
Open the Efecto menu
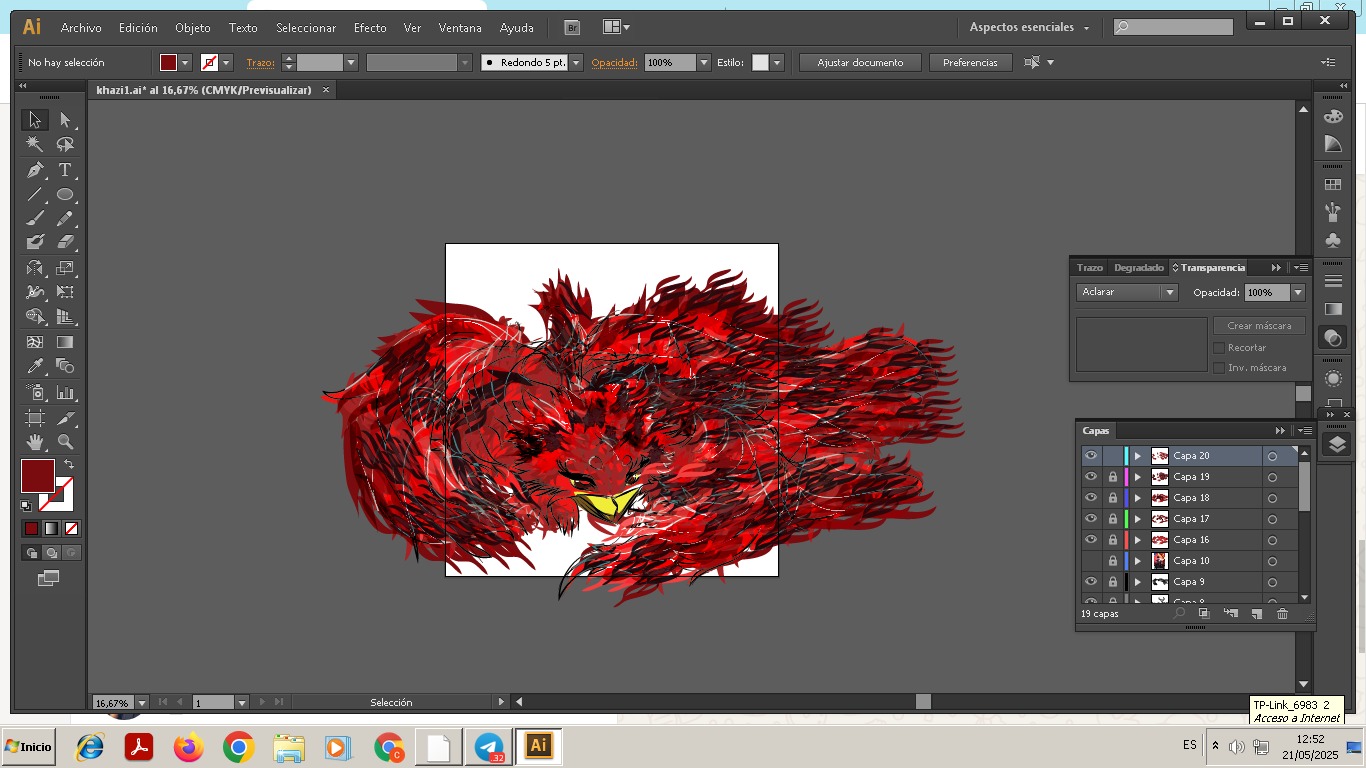370,28
